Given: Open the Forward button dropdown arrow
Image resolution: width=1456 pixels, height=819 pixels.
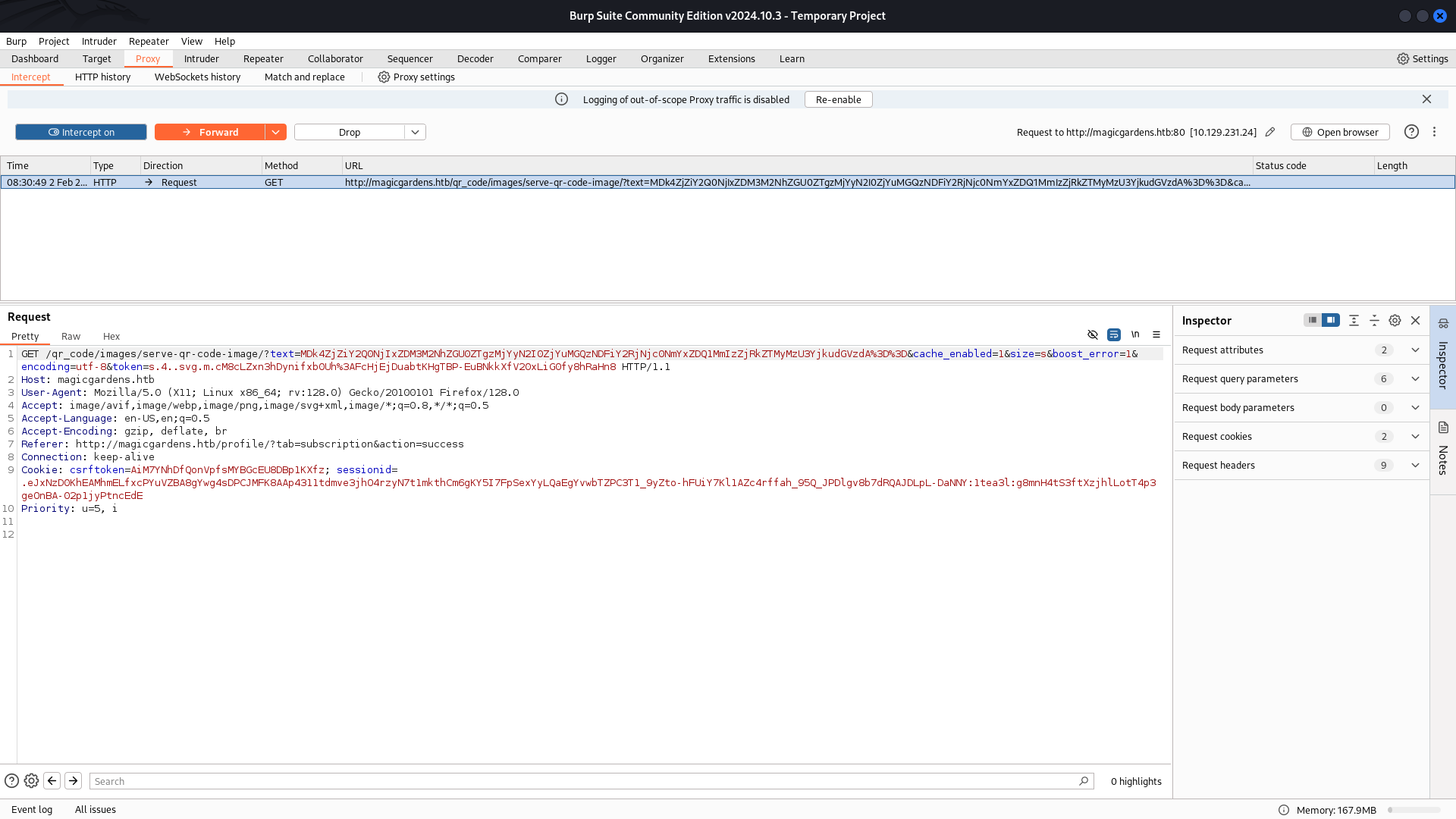Looking at the screenshot, I should (276, 132).
